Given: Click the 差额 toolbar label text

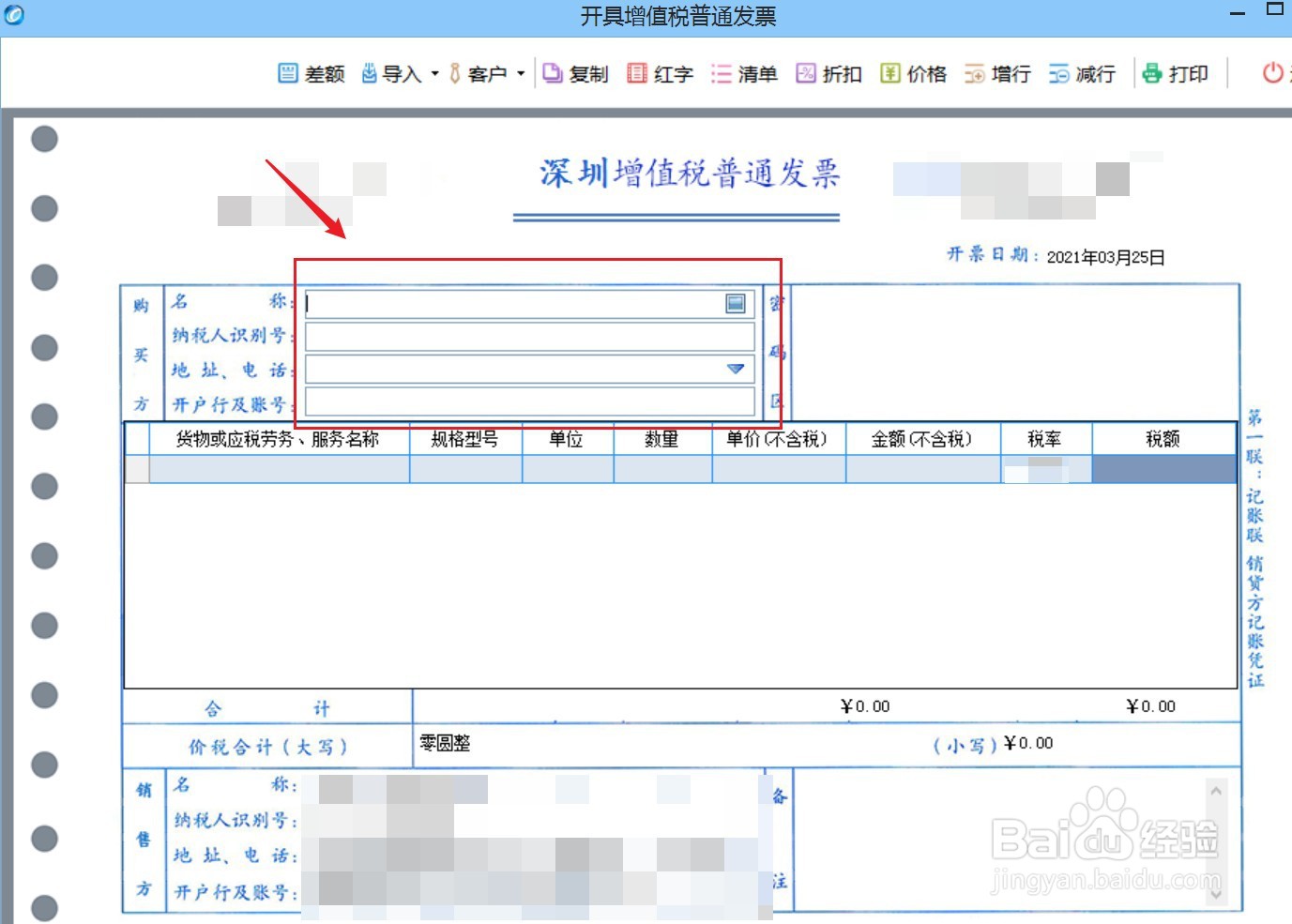Looking at the screenshot, I should pyautogui.click(x=324, y=73).
